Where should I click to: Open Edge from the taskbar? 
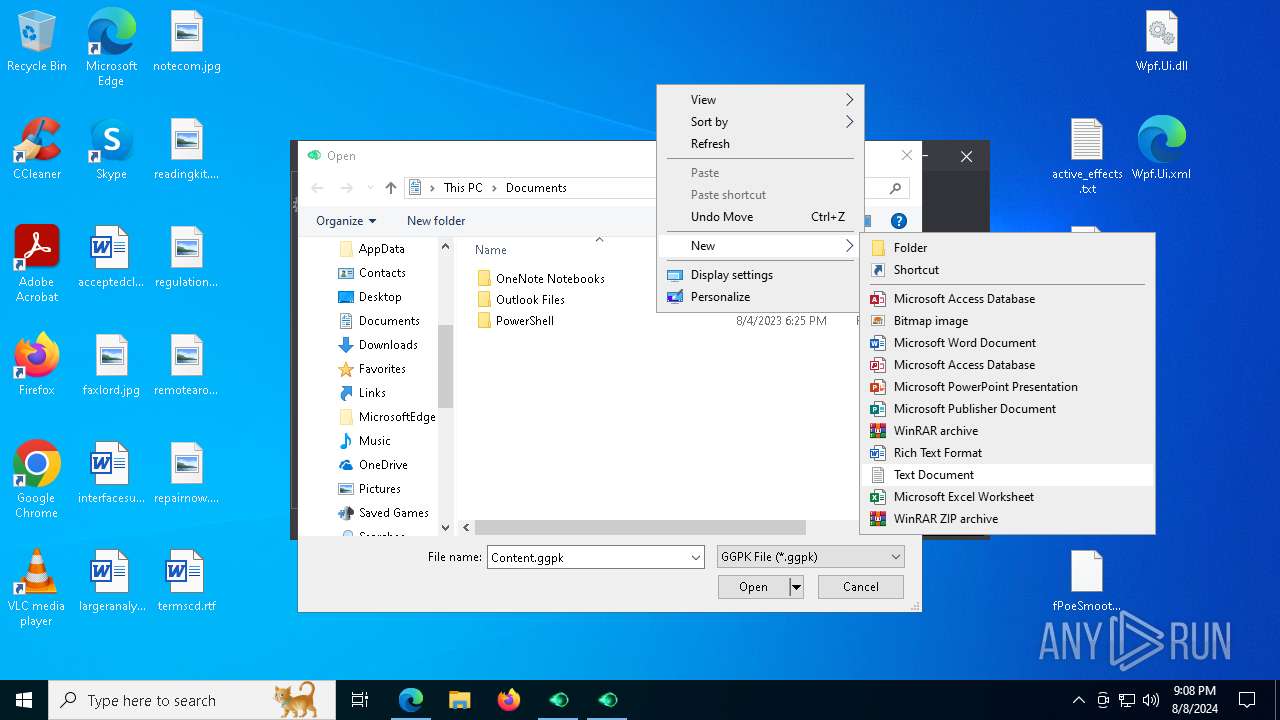tap(411, 700)
